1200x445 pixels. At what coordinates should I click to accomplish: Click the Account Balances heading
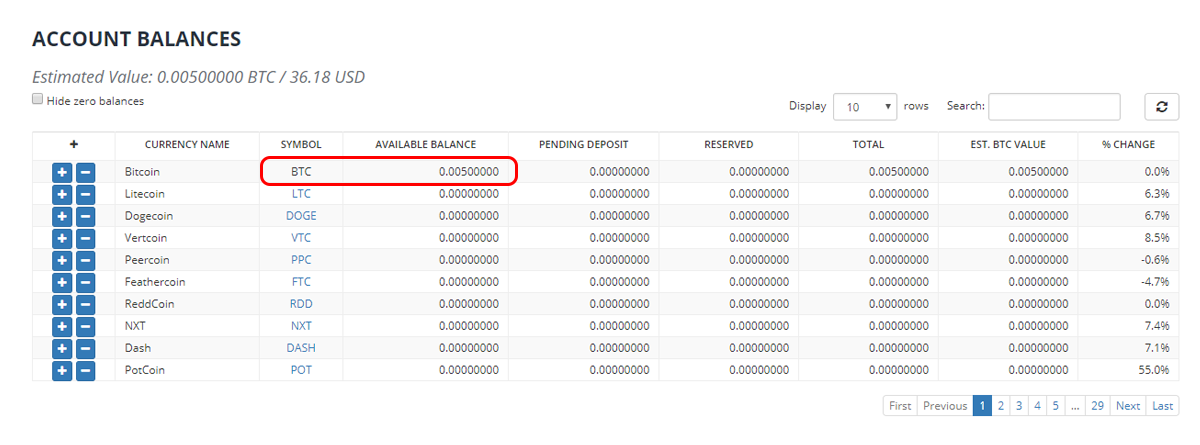(137, 39)
